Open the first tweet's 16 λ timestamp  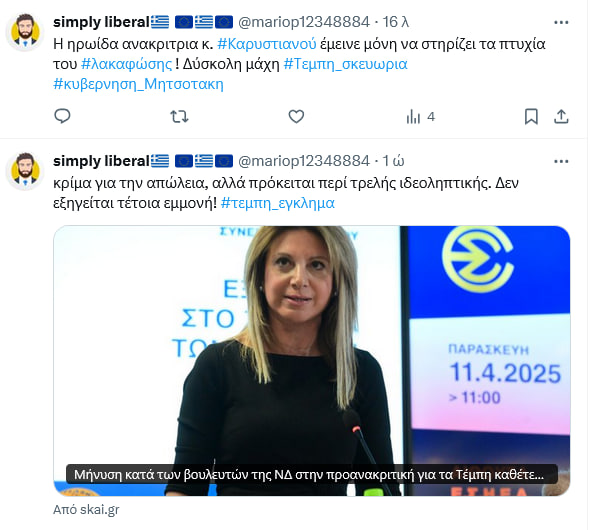point(396,22)
